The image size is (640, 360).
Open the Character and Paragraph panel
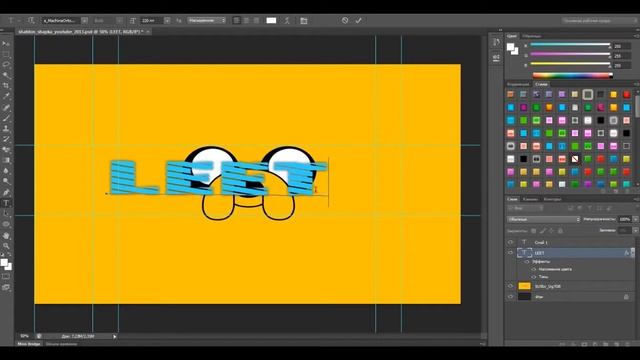[304, 20]
